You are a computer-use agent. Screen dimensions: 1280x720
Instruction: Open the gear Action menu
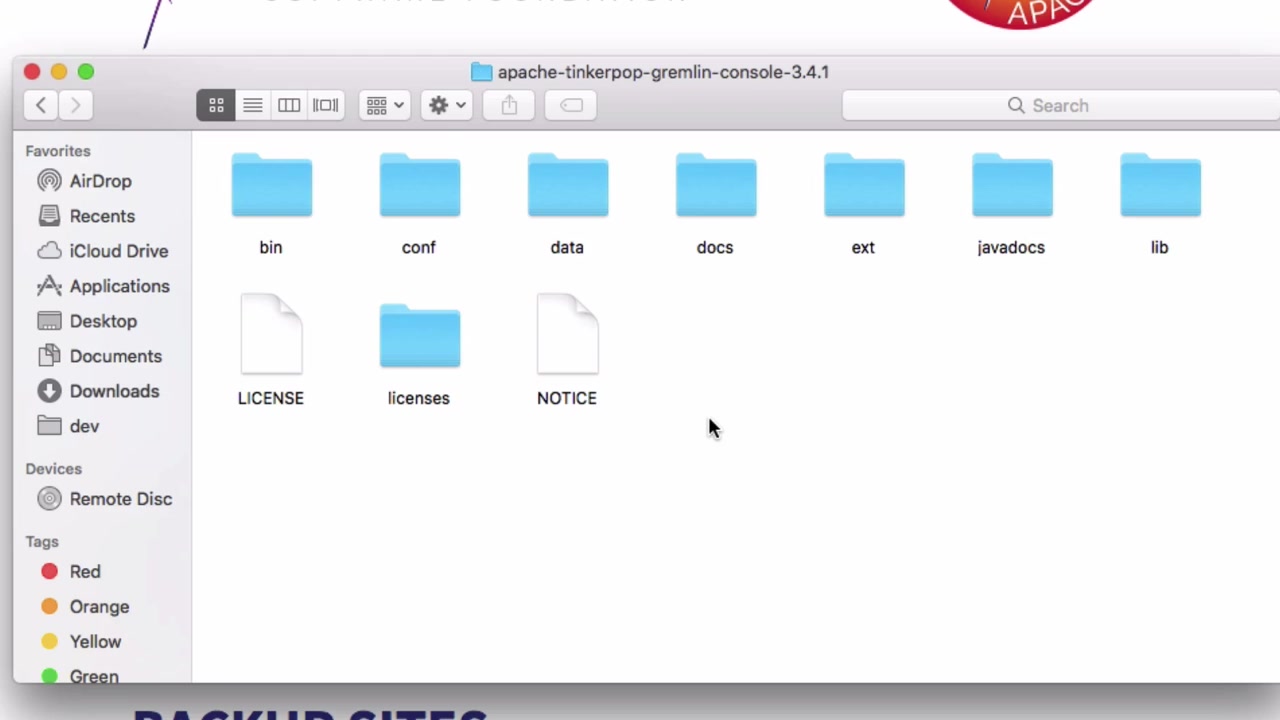446,105
